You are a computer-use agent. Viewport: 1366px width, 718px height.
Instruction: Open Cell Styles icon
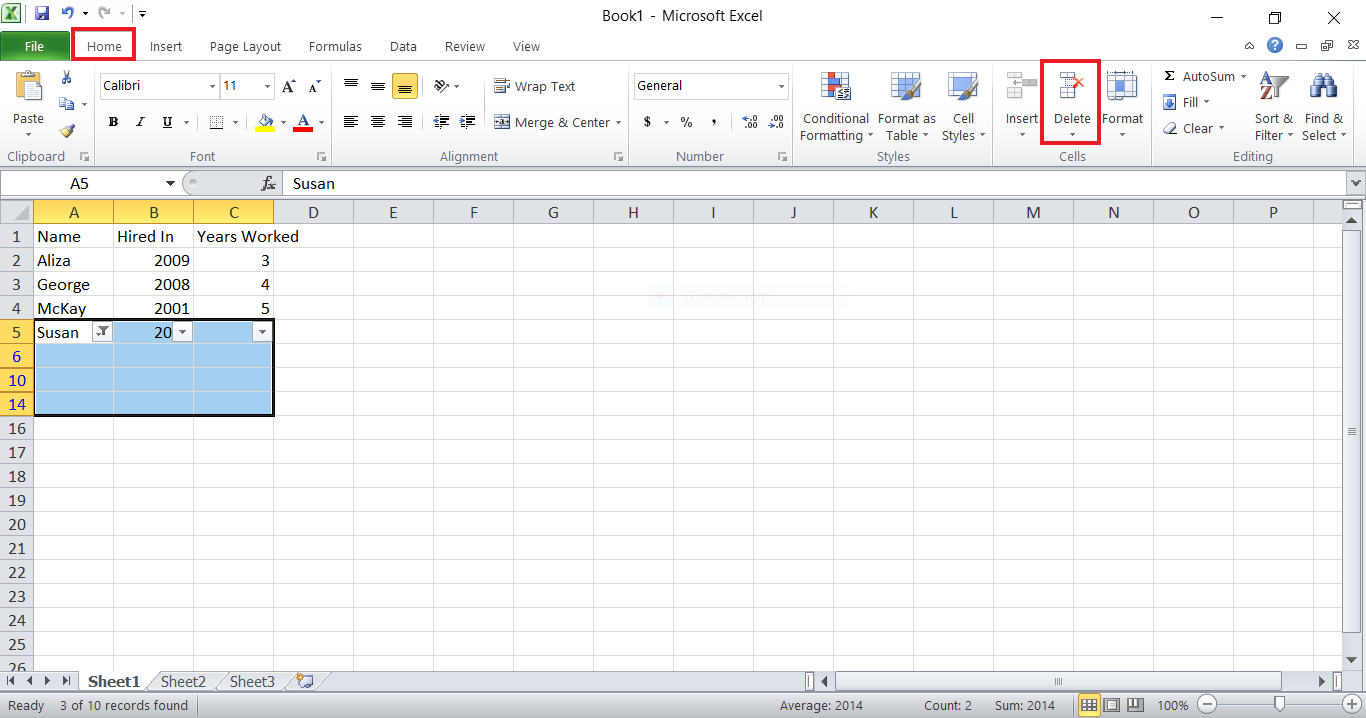963,88
